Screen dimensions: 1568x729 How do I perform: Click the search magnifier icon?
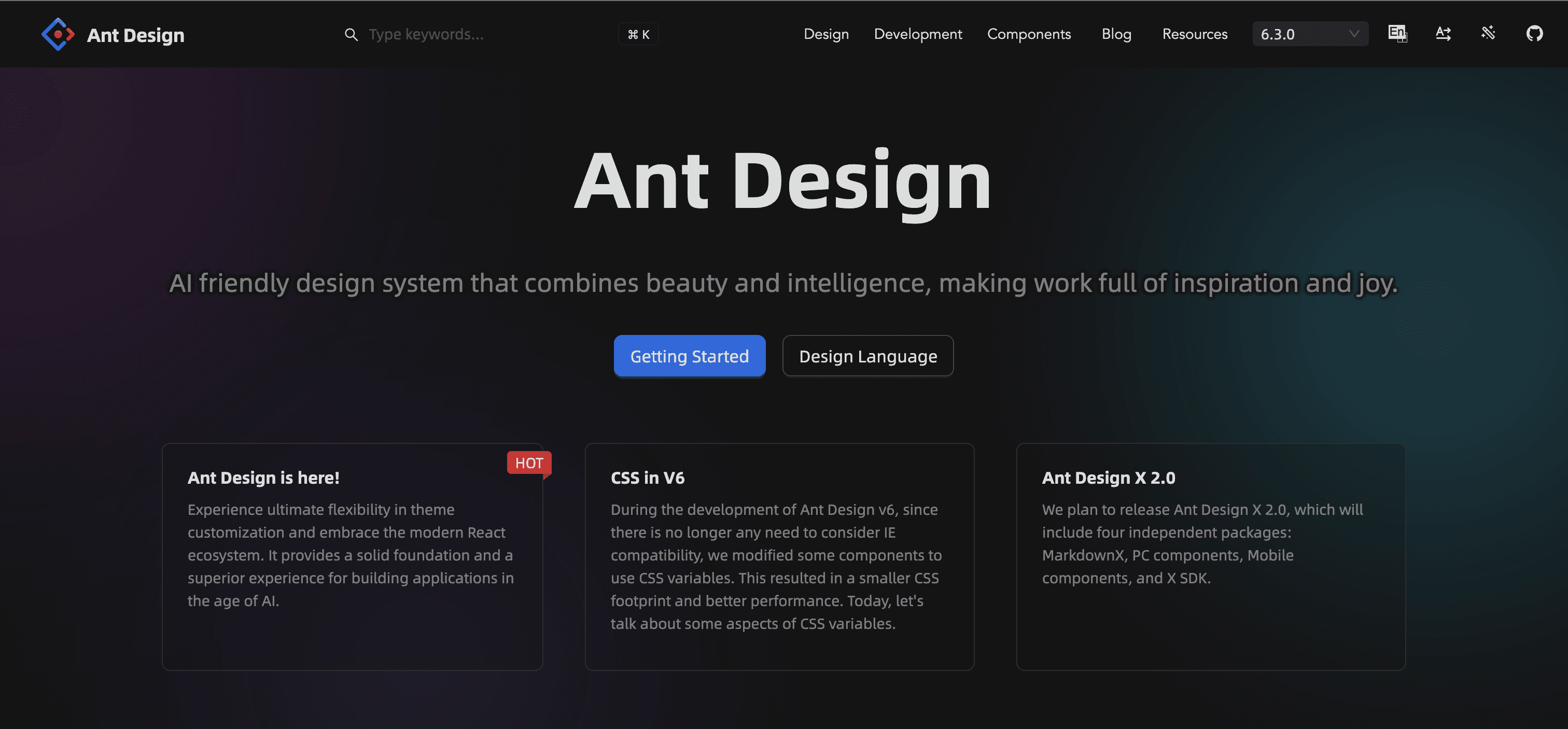tap(351, 34)
